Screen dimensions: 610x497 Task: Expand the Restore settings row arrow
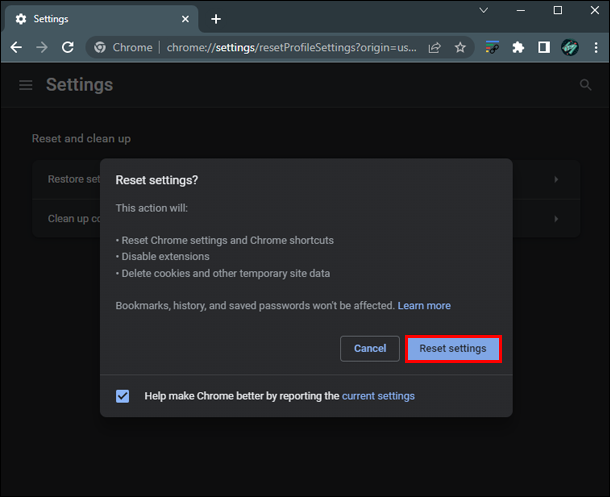tap(556, 180)
